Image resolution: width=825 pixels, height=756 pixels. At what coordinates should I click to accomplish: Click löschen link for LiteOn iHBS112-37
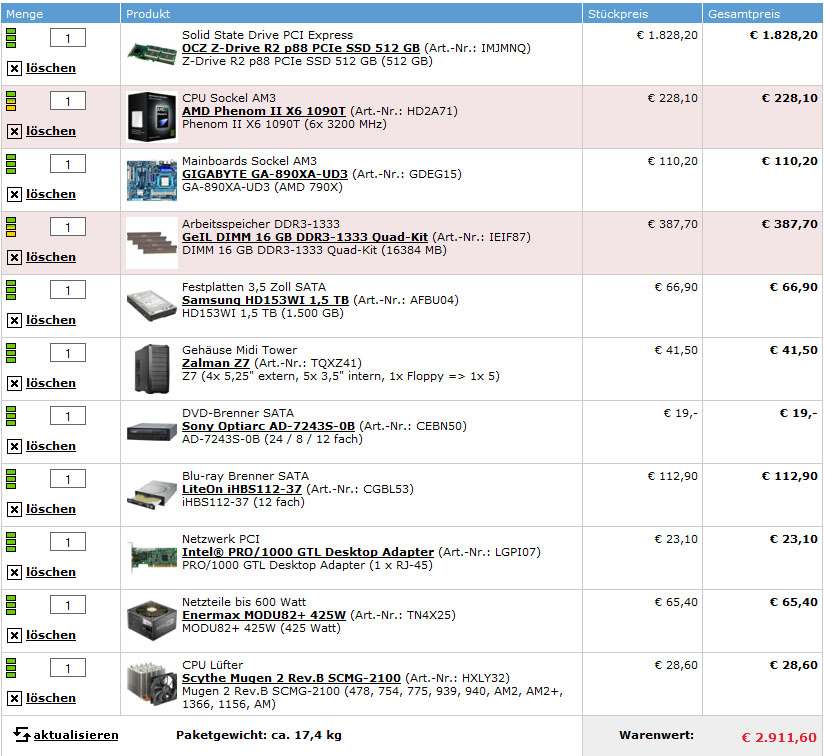51,510
